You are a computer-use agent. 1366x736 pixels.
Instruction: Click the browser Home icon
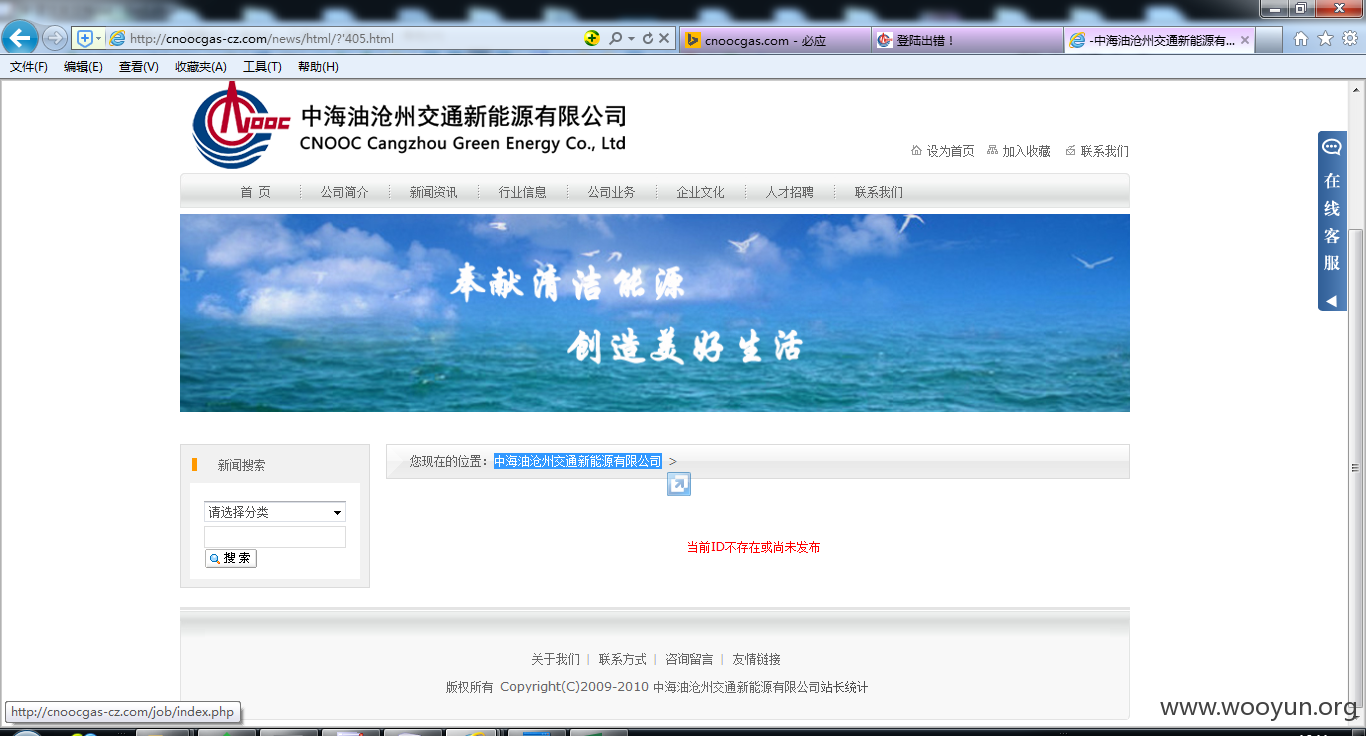click(x=1301, y=39)
